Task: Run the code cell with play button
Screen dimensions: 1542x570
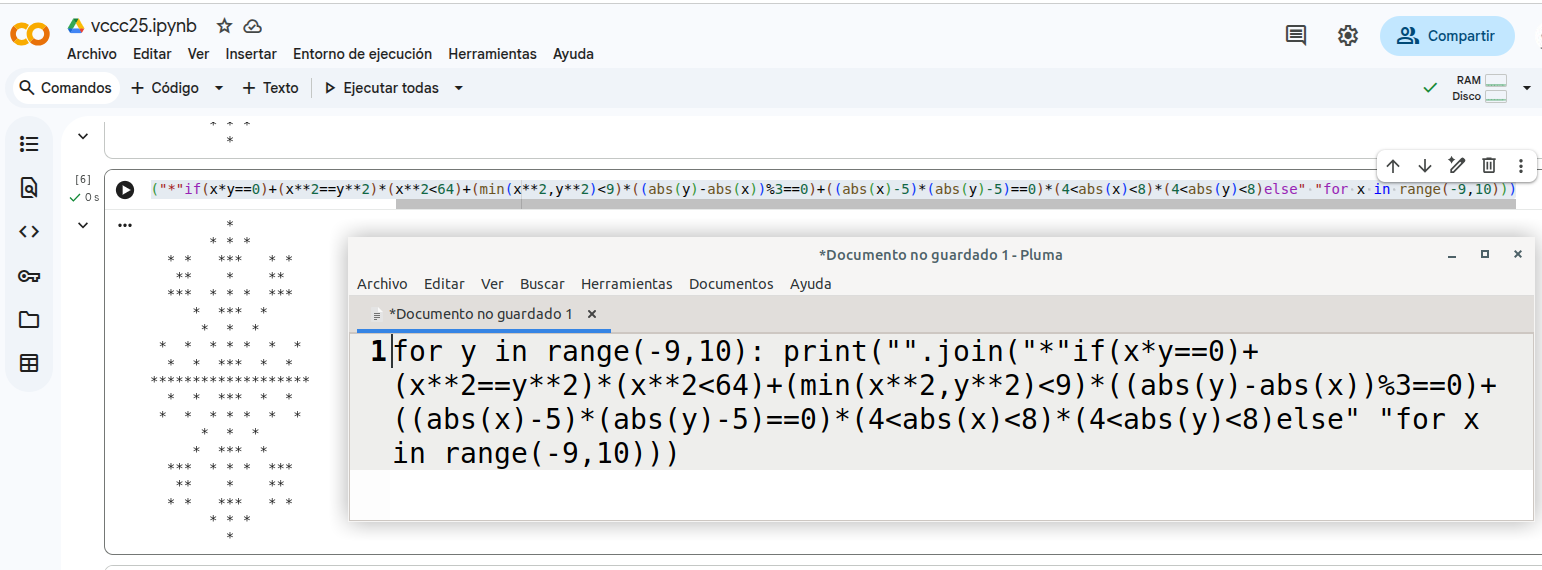Action: 125,190
